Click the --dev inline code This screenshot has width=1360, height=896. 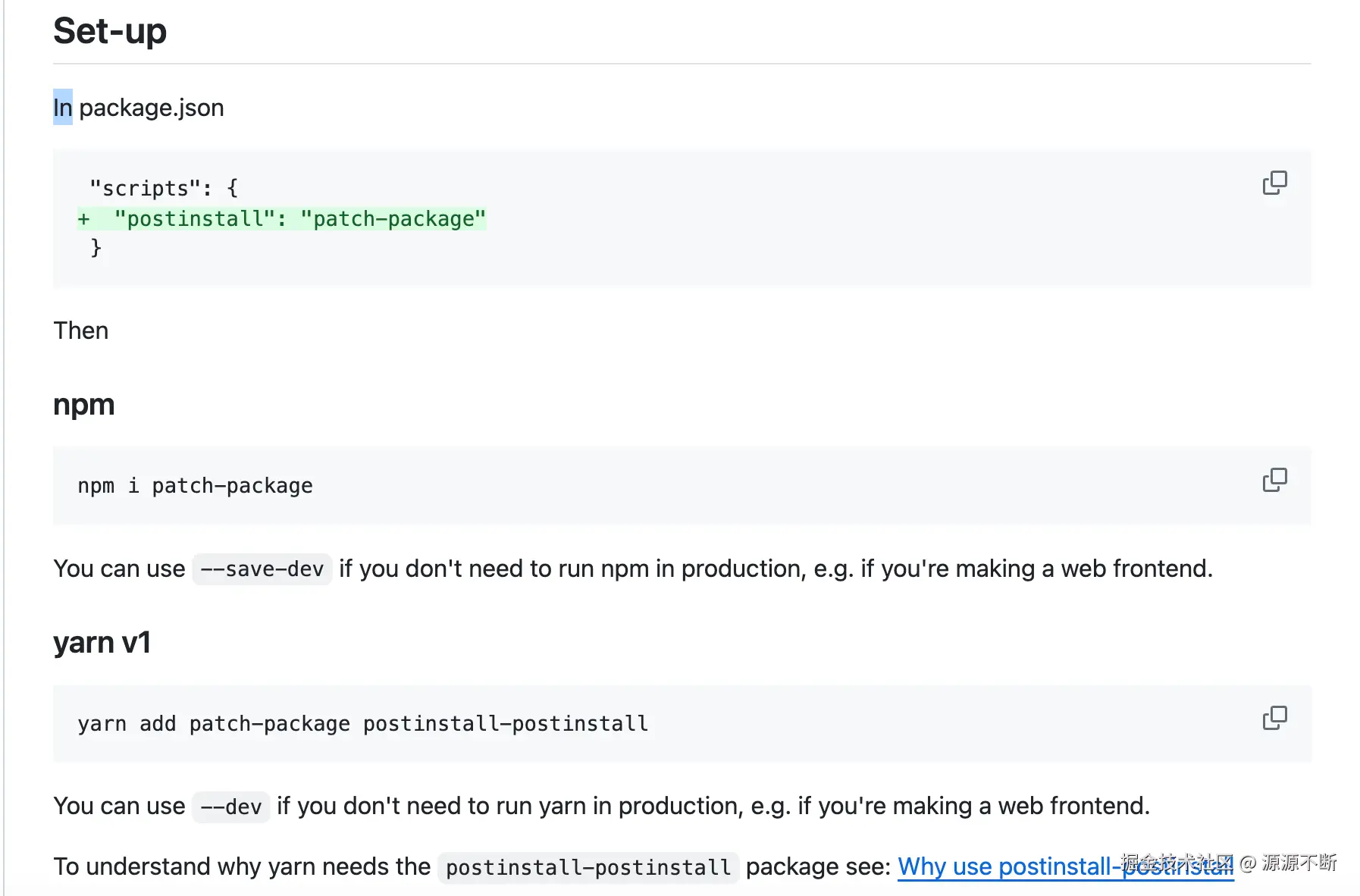[231, 807]
